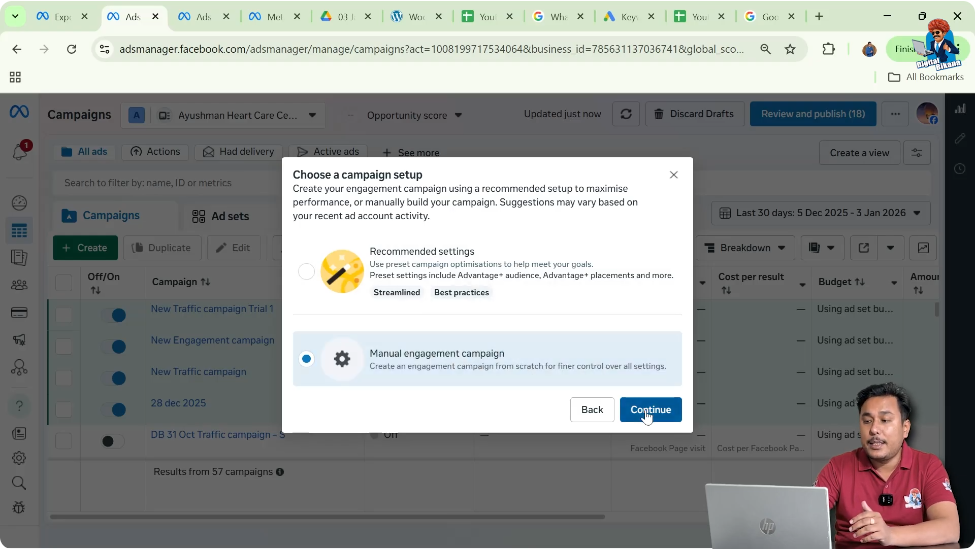976x550 pixels.
Task: Click the See more filters option
Action: [x=411, y=152]
